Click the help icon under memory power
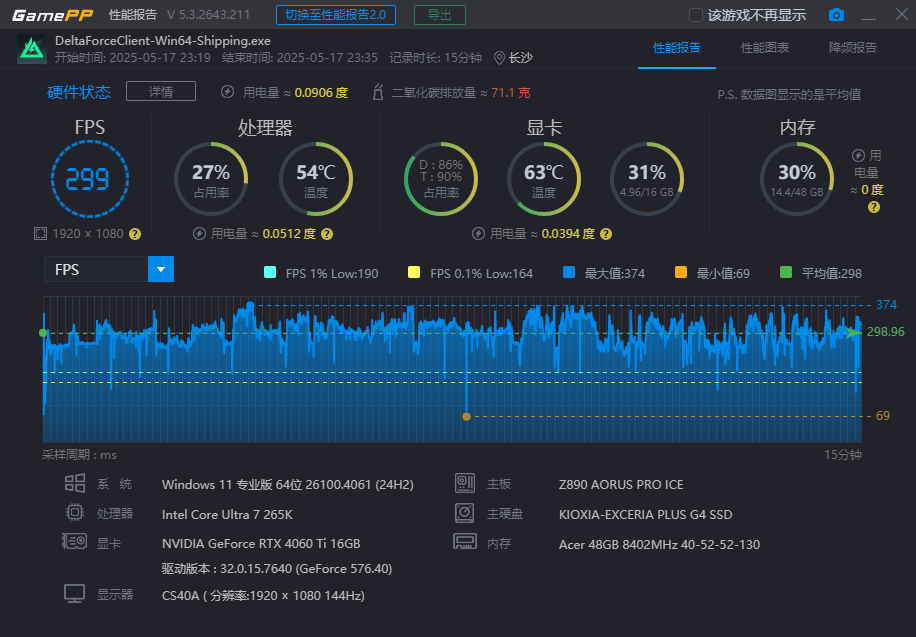The width and height of the screenshot is (916, 637). tap(874, 207)
